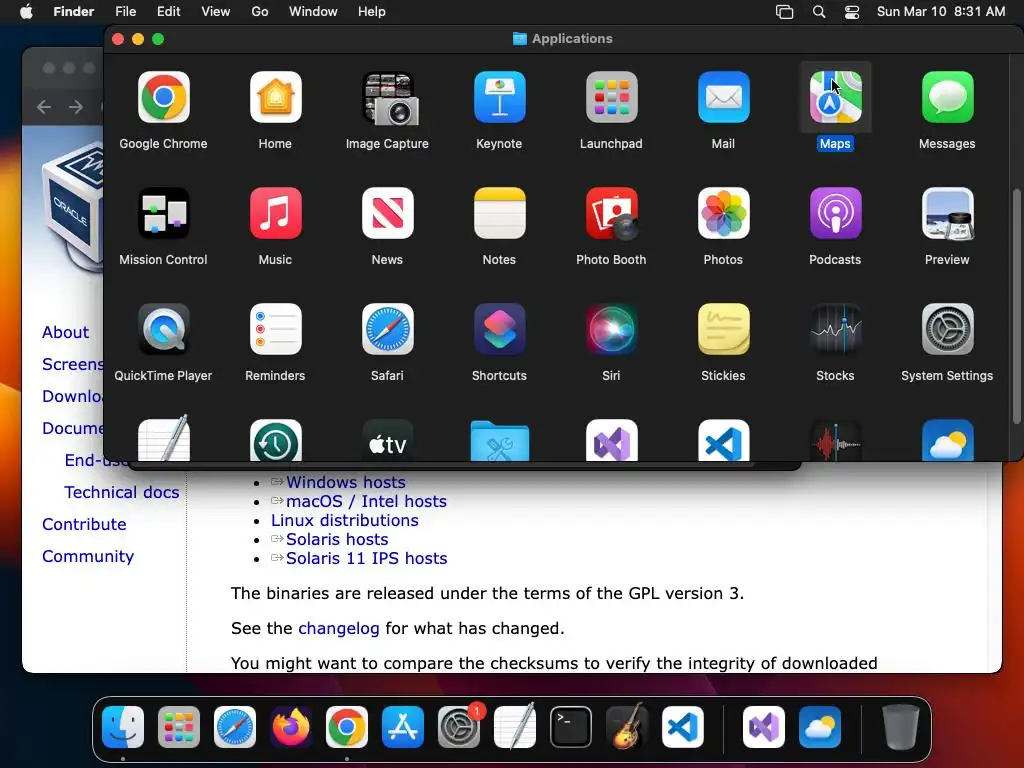
Task: Click the Community sidebar link
Action: coord(88,556)
